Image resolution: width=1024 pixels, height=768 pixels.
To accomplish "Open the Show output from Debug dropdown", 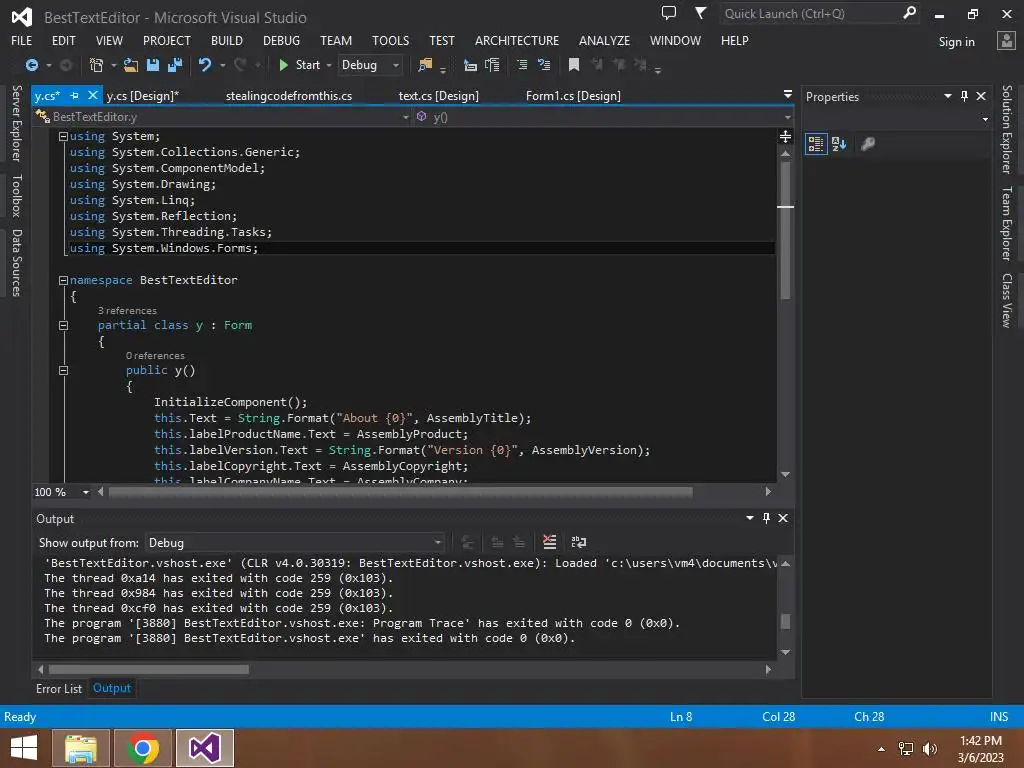I will click(295, 543).
